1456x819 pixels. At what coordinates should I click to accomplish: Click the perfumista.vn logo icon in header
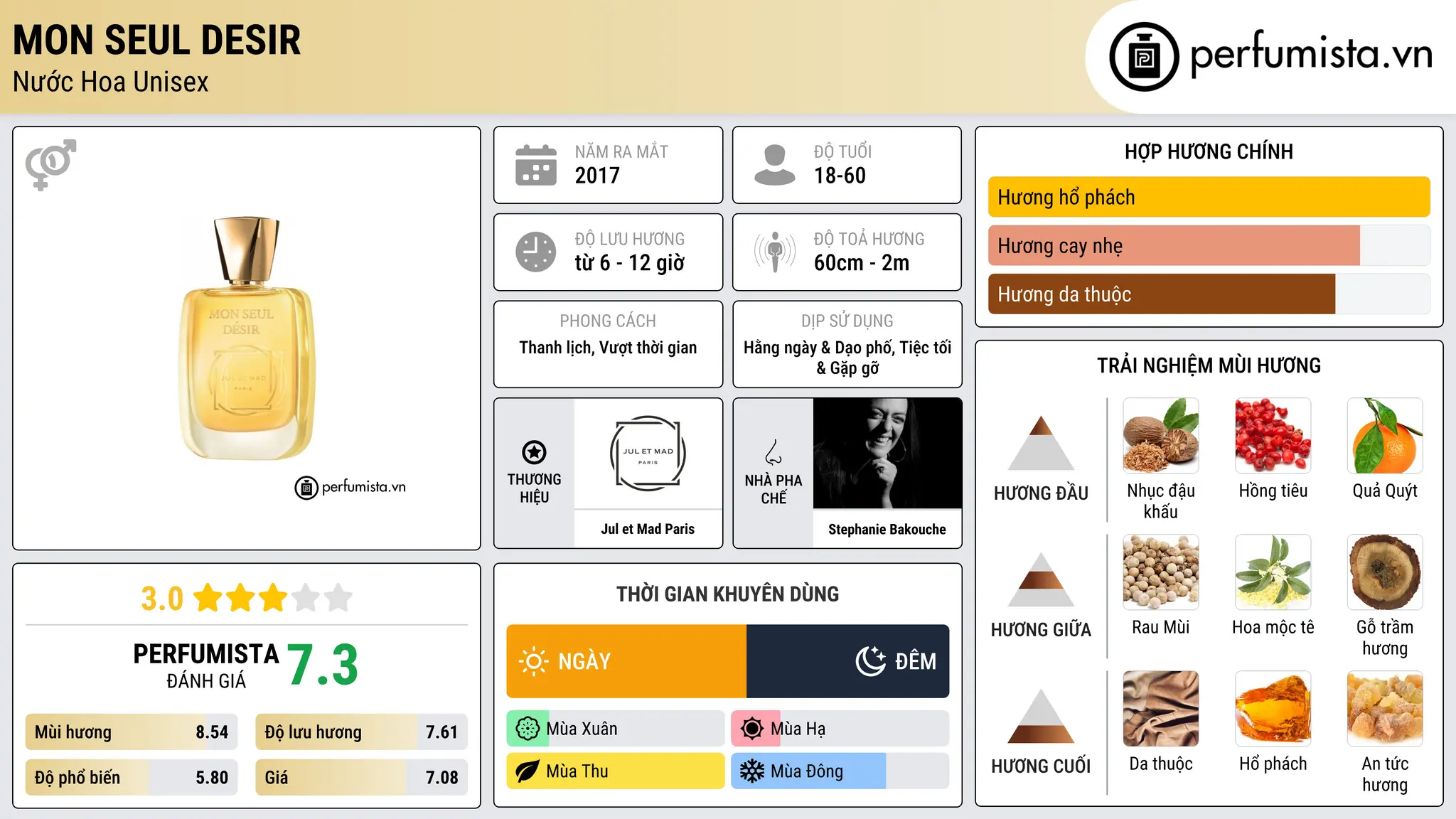click(x=1144, y=57)
